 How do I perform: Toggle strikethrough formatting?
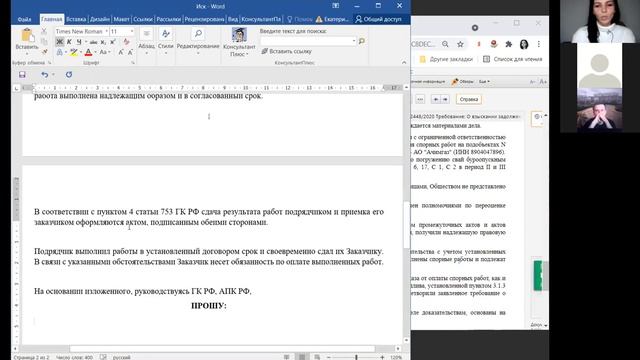click(93, 42)
